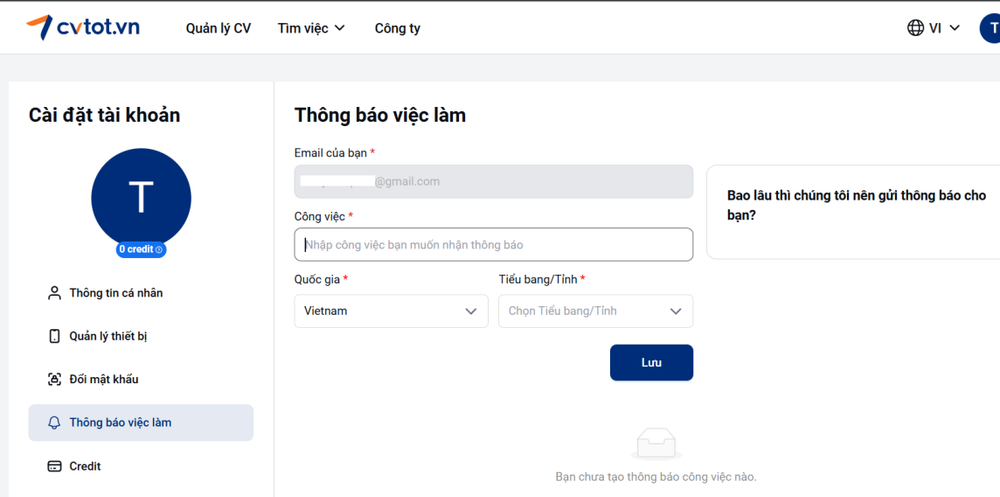The height and width of the screenshot is (497, 1000).
Task: Expand the Tìm việc dropdown menu
Action: [x=311, y=28]
